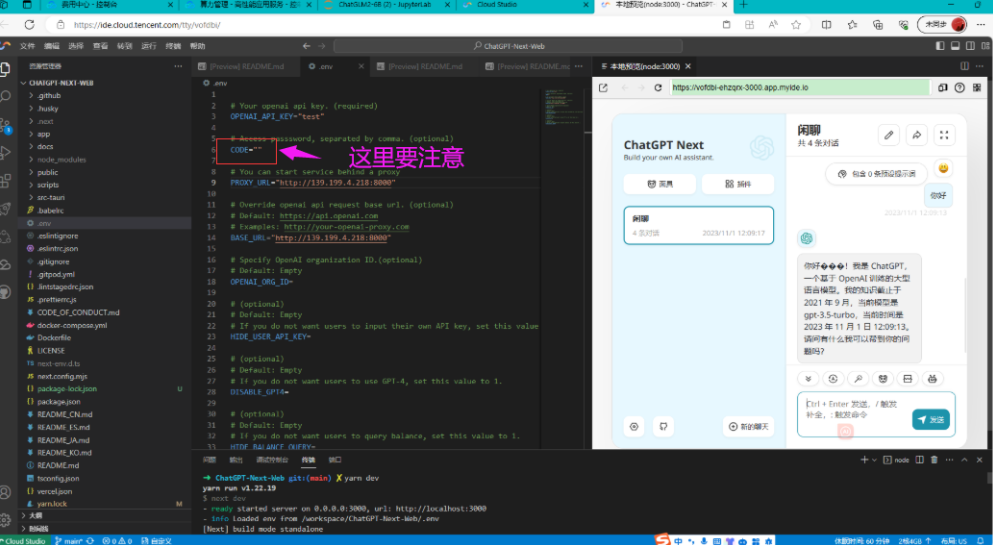Click the 发送 send button

930,419
